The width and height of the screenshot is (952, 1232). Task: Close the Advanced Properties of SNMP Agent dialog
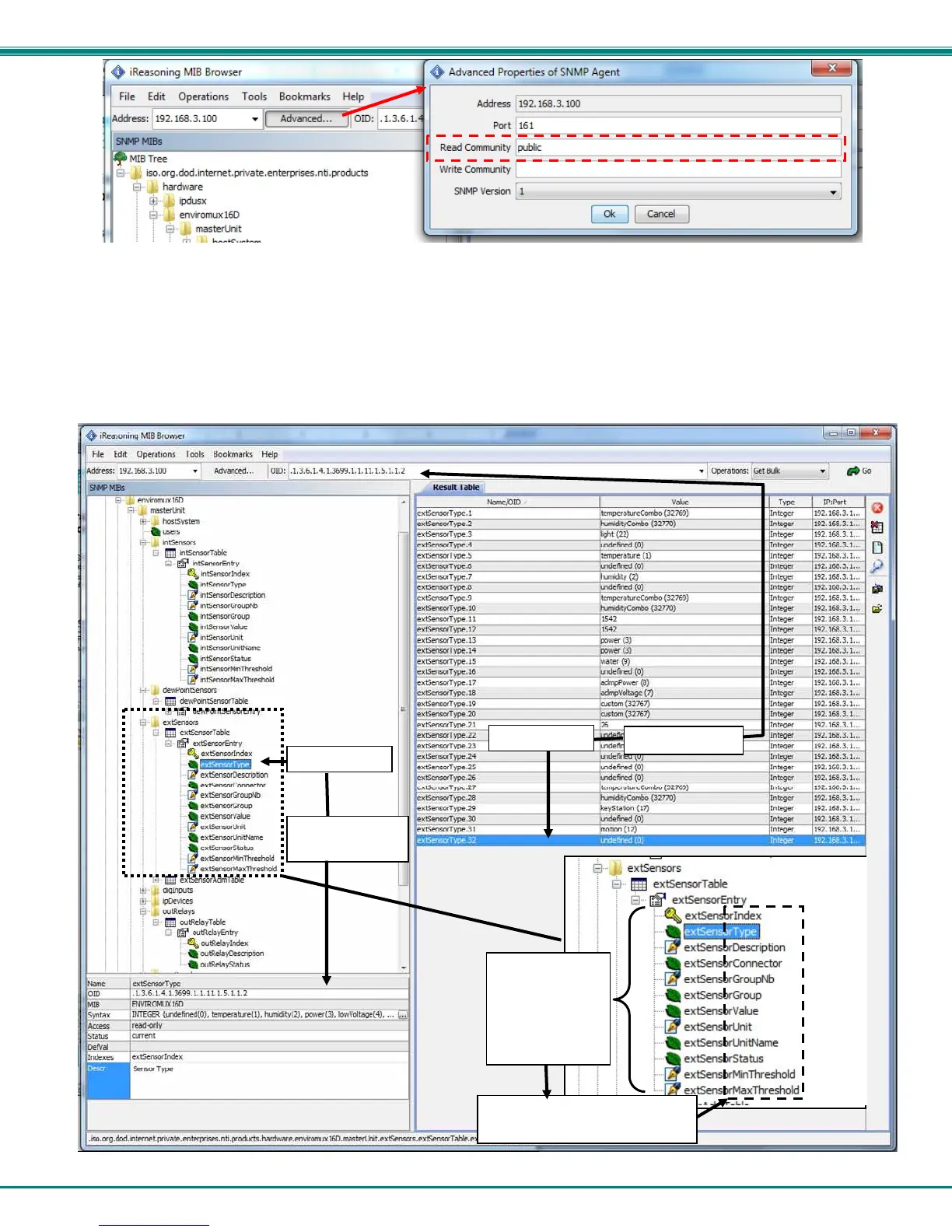point(831,68)
